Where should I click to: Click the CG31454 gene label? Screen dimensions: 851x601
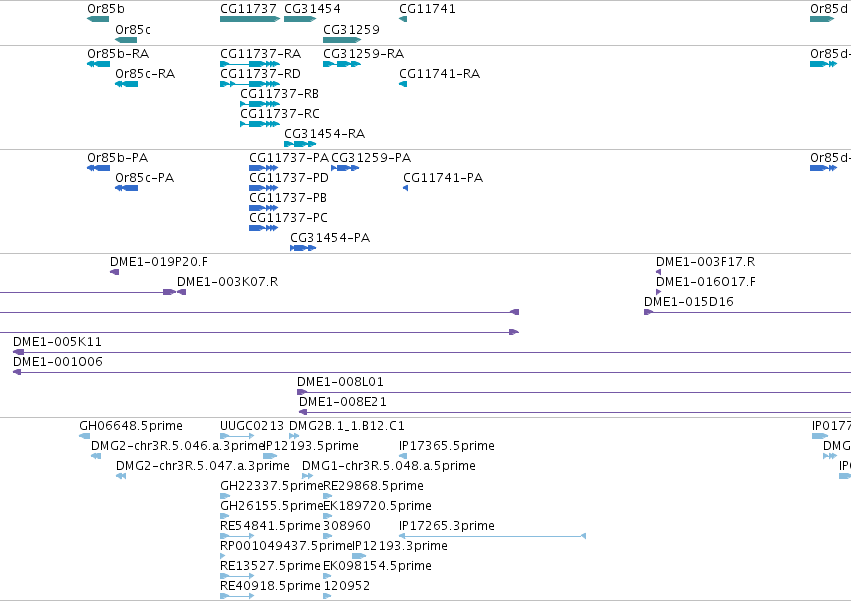[x=313, y=9]
